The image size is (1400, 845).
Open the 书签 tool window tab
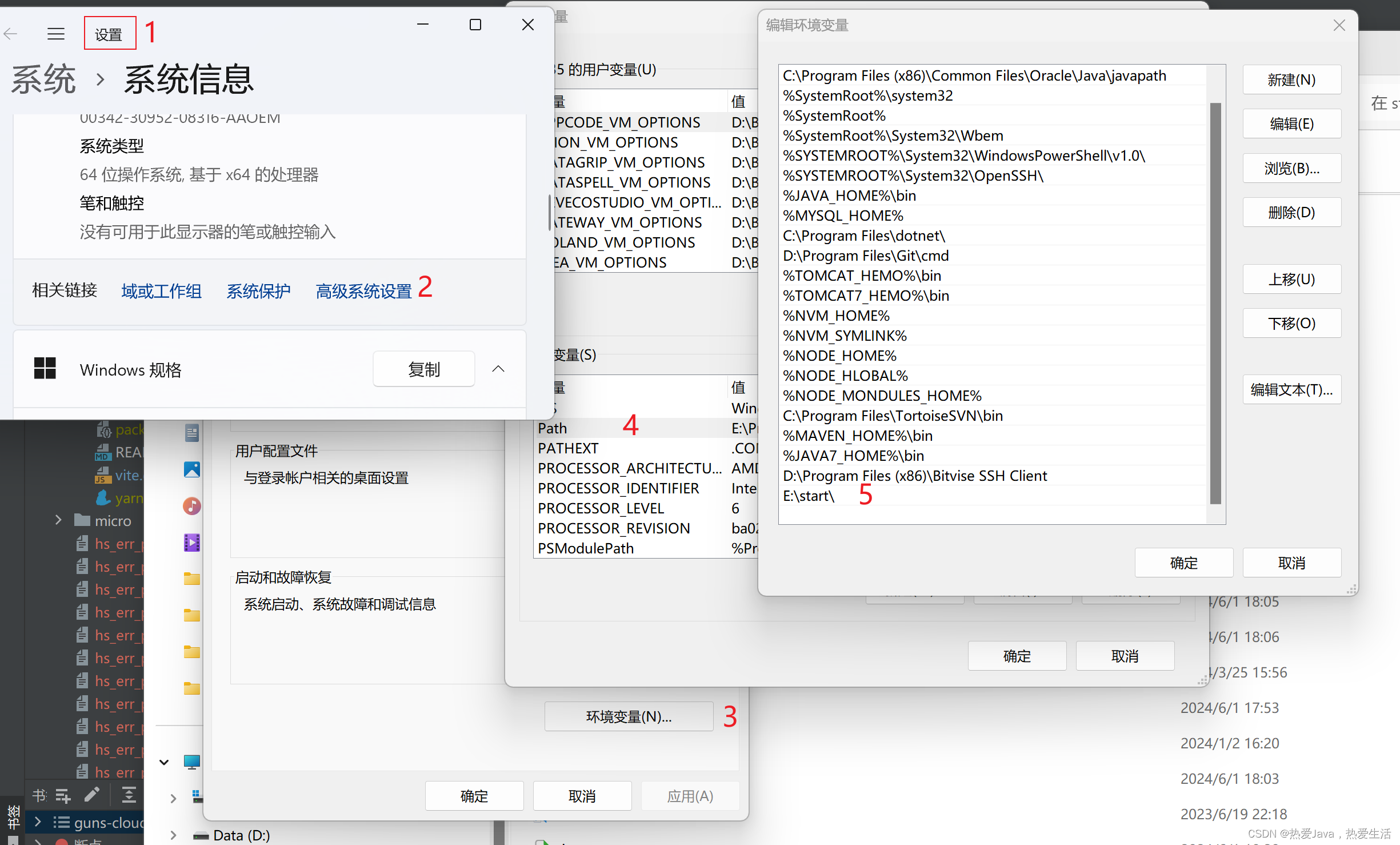click(x=13, y=818)
